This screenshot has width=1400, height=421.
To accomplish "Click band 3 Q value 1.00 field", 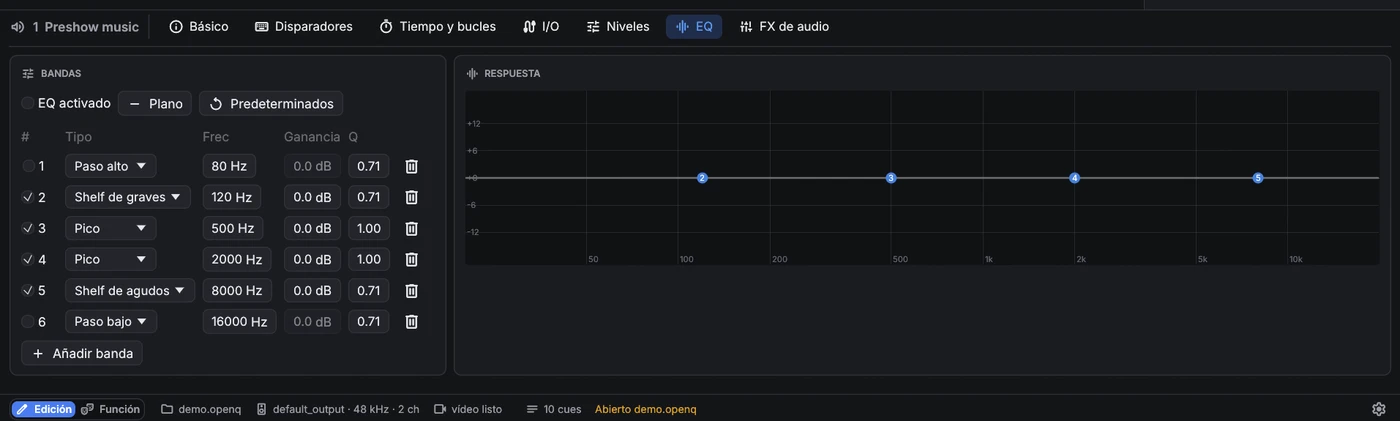I will coord(369,228).
